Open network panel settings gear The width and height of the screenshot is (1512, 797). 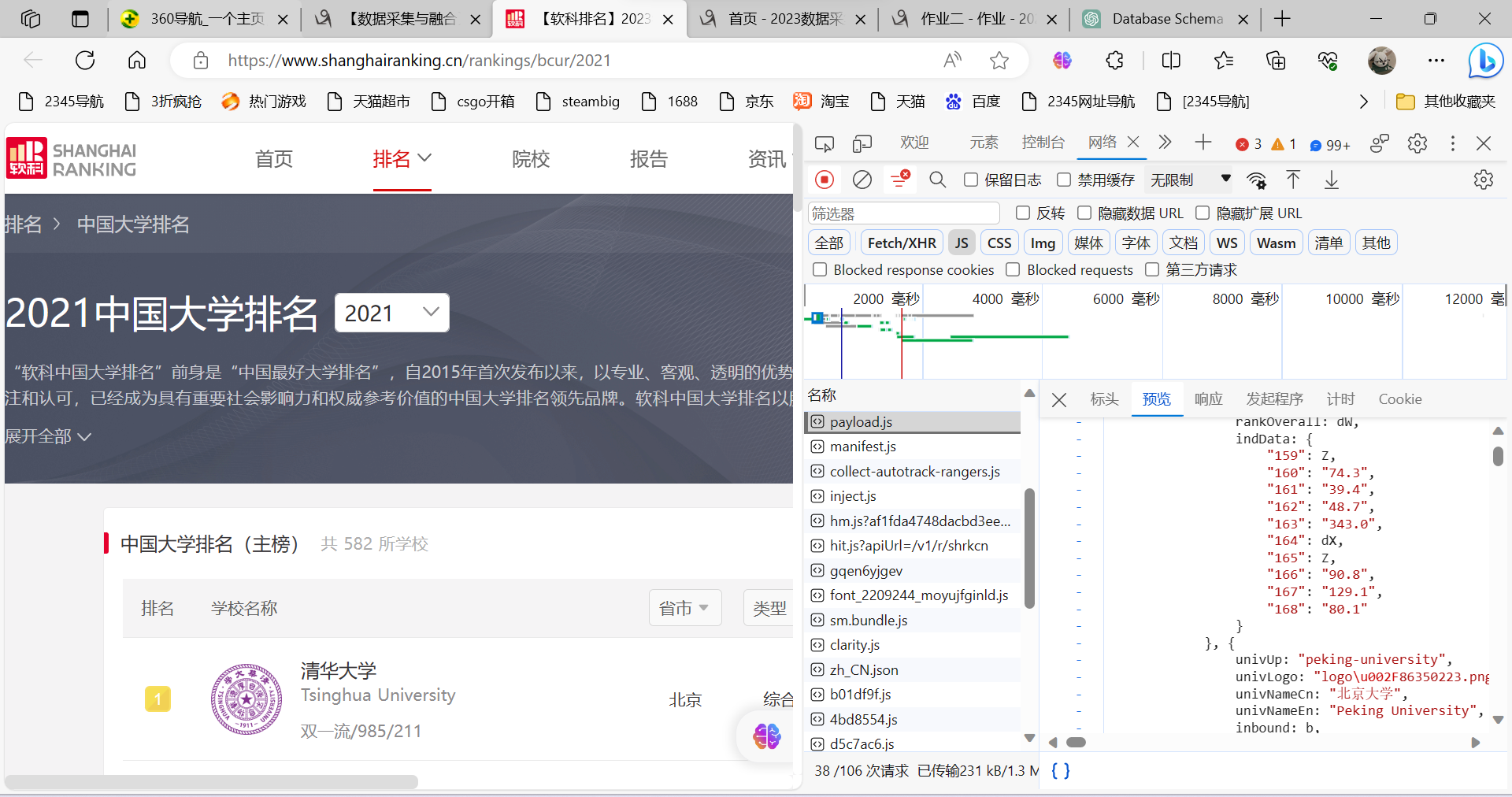1484,180
